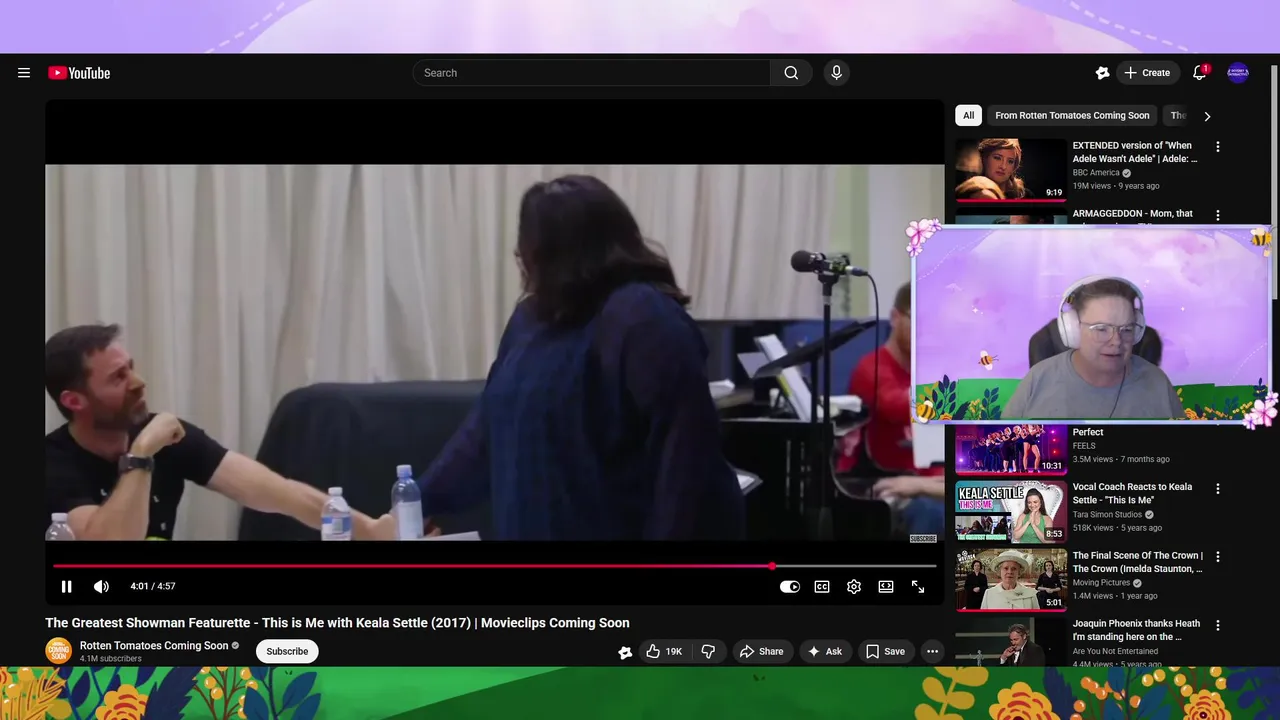Switch to theater mode
The height and width of the screenshot is (720, 1280).
tap(886, 587)
